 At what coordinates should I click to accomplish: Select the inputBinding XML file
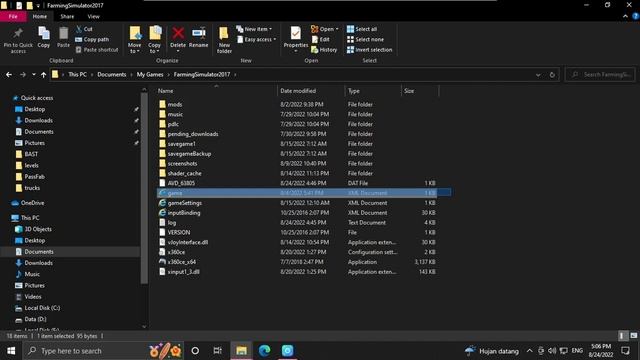184,213
